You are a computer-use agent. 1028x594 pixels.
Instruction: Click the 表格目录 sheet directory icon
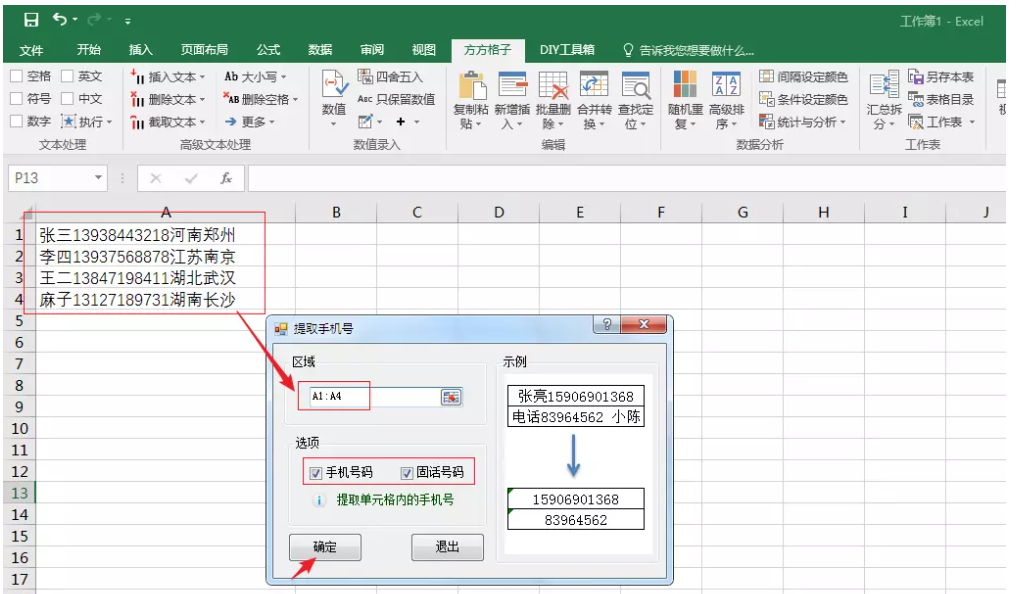point(915,99)
